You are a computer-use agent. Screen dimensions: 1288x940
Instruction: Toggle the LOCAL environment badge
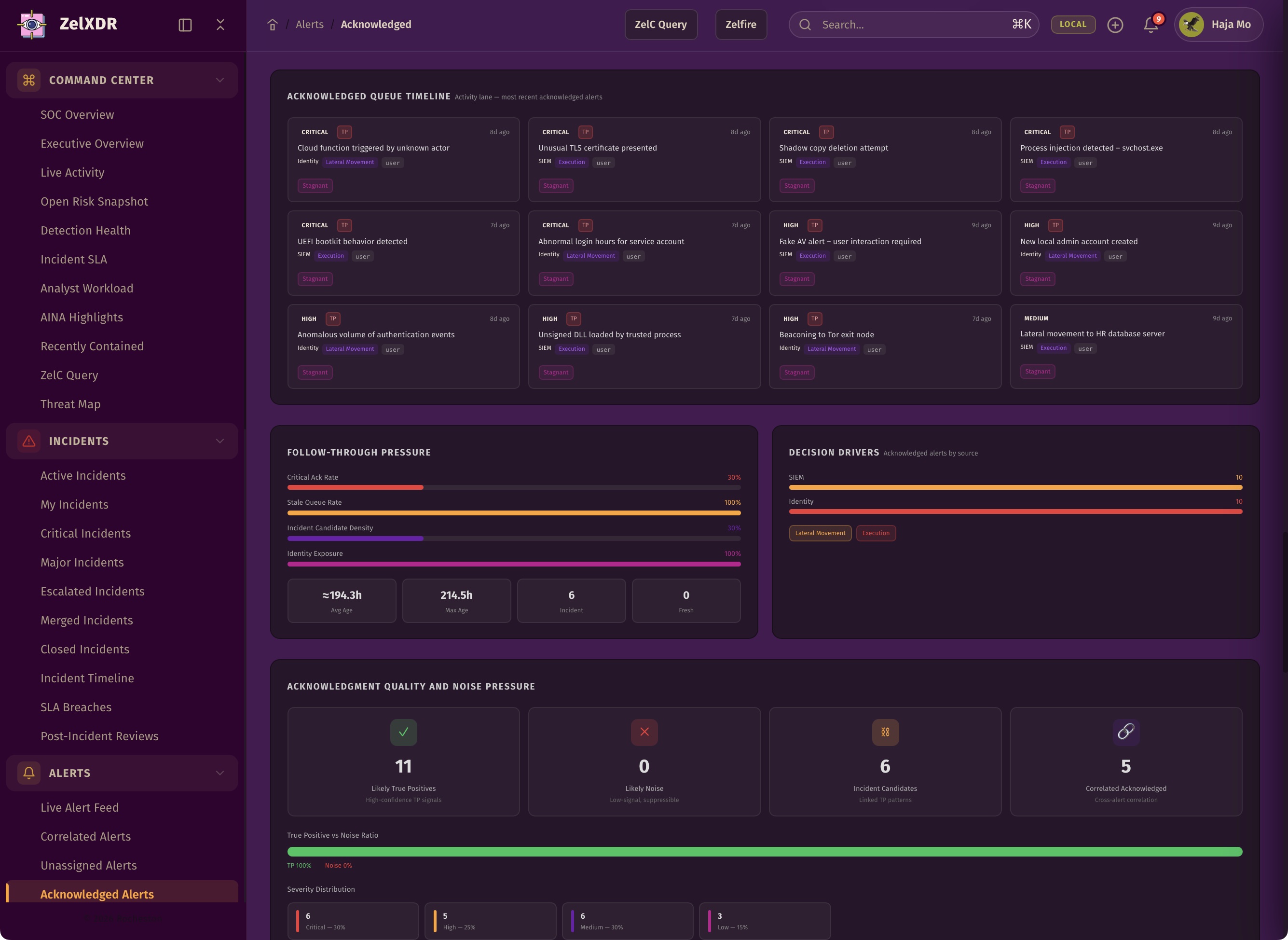coord(1073,25)
